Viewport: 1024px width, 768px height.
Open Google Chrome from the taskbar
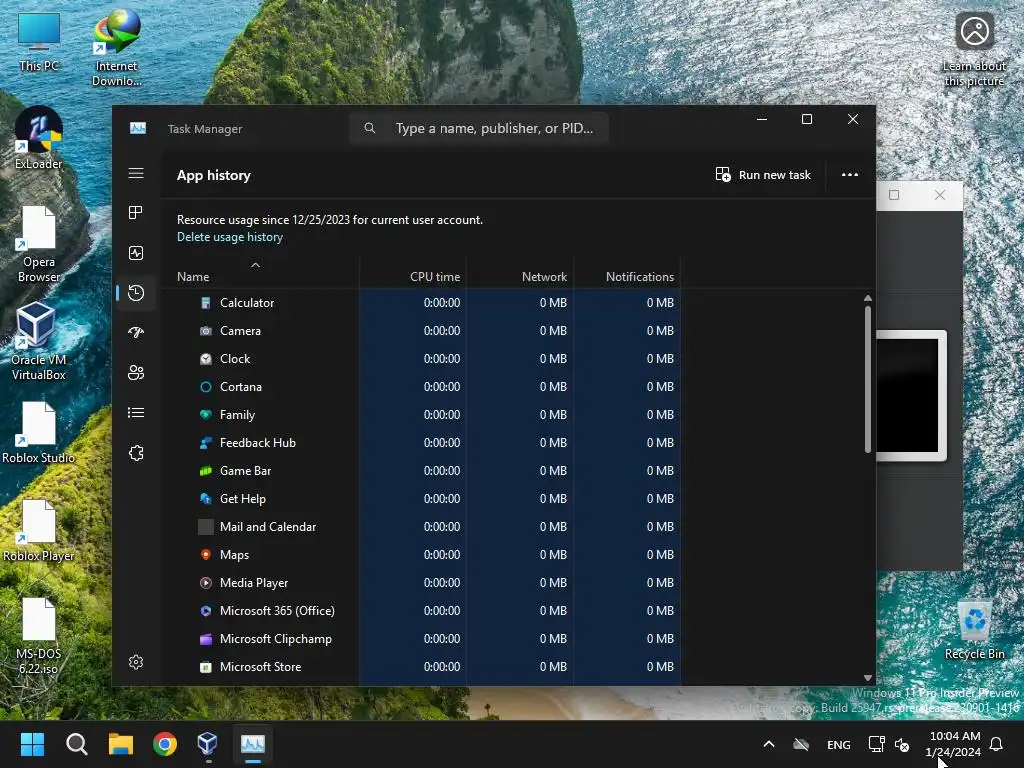165,744
